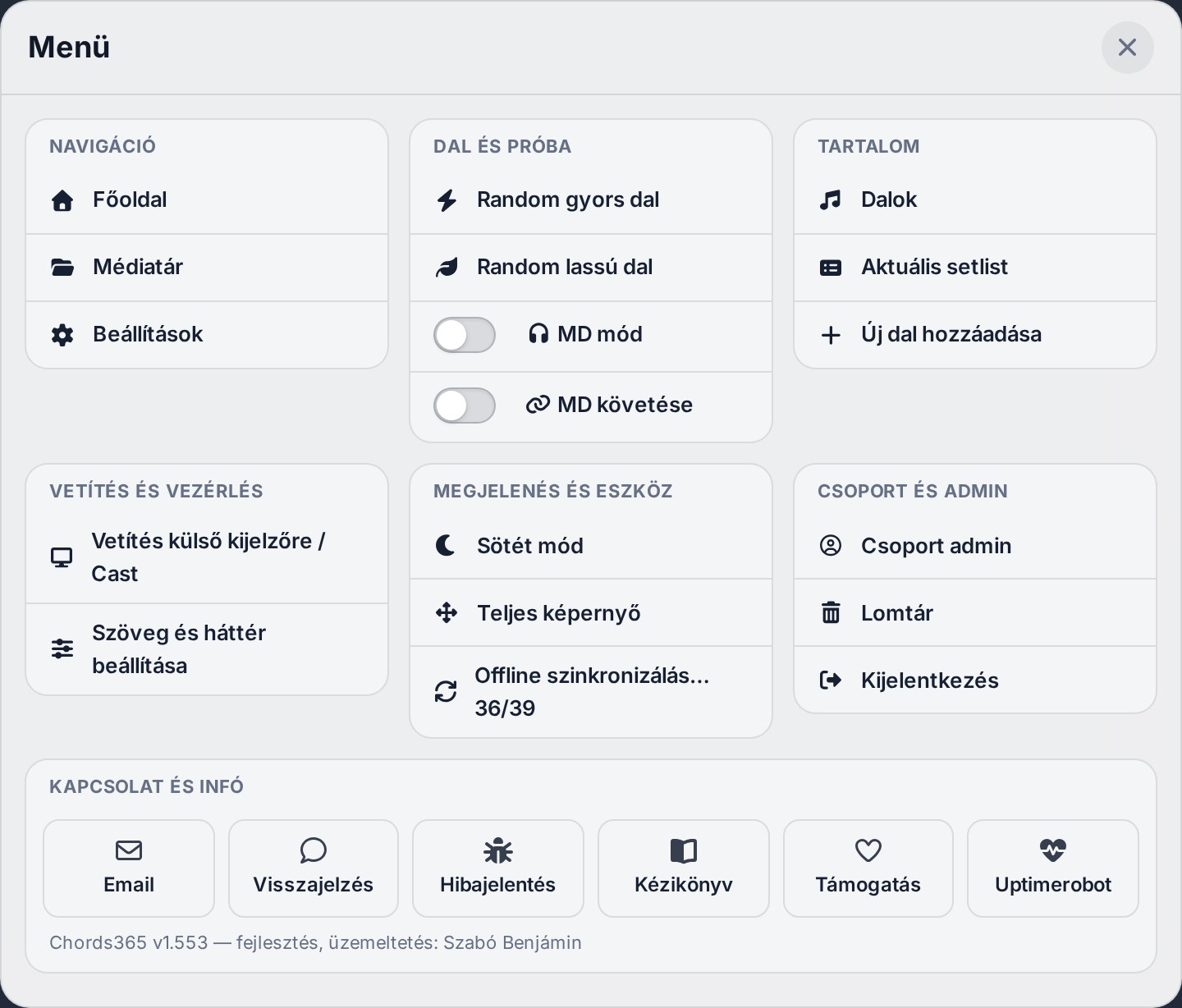Click the sliders icon for Szöveg és háttér
Image resolution: width=1182 pixels, height=1008 pixels.
(62, 648)
